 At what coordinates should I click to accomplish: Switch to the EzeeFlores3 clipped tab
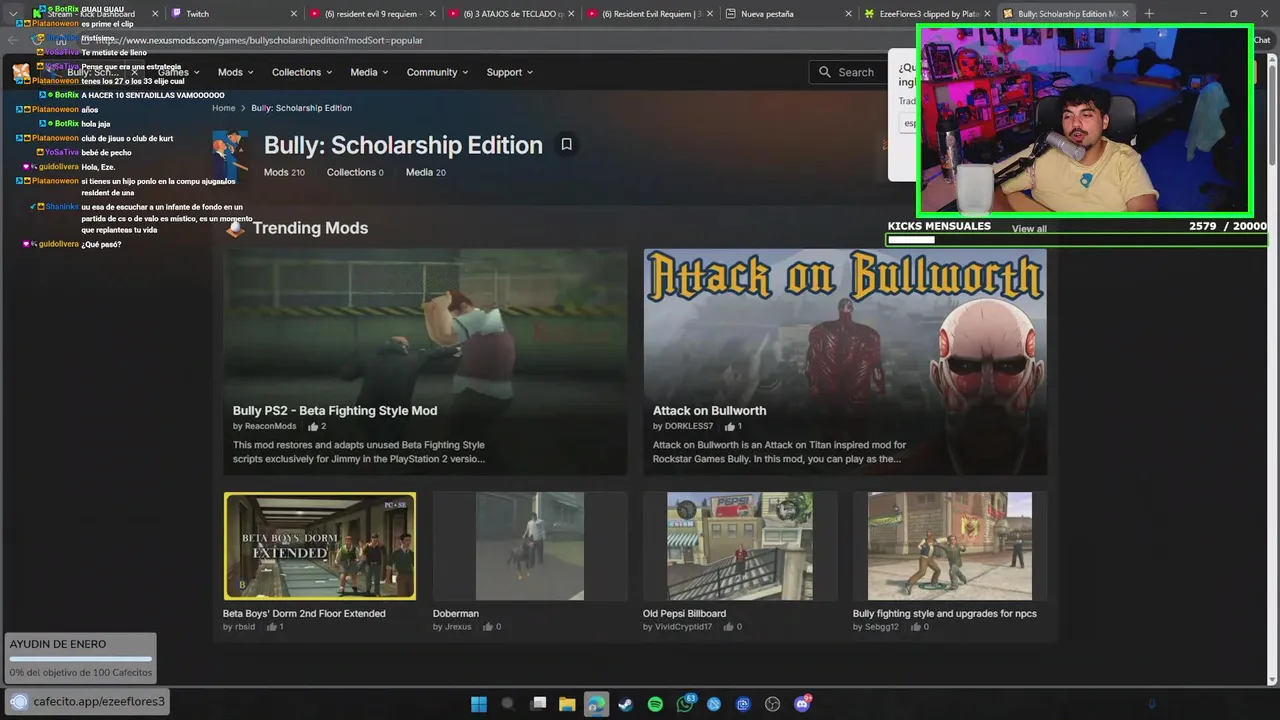click(x=928, y=14)
